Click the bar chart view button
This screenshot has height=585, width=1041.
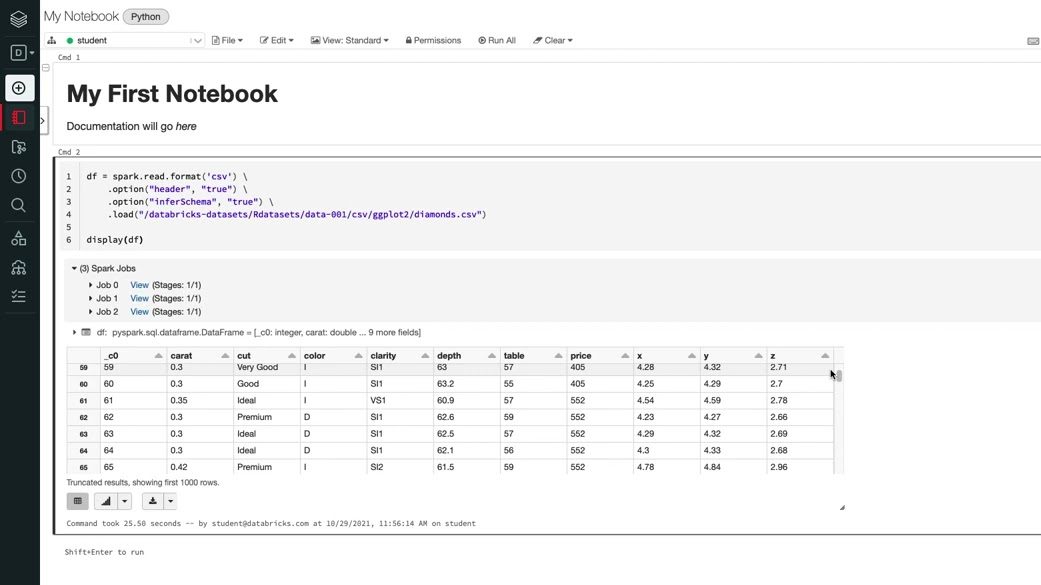106,501
